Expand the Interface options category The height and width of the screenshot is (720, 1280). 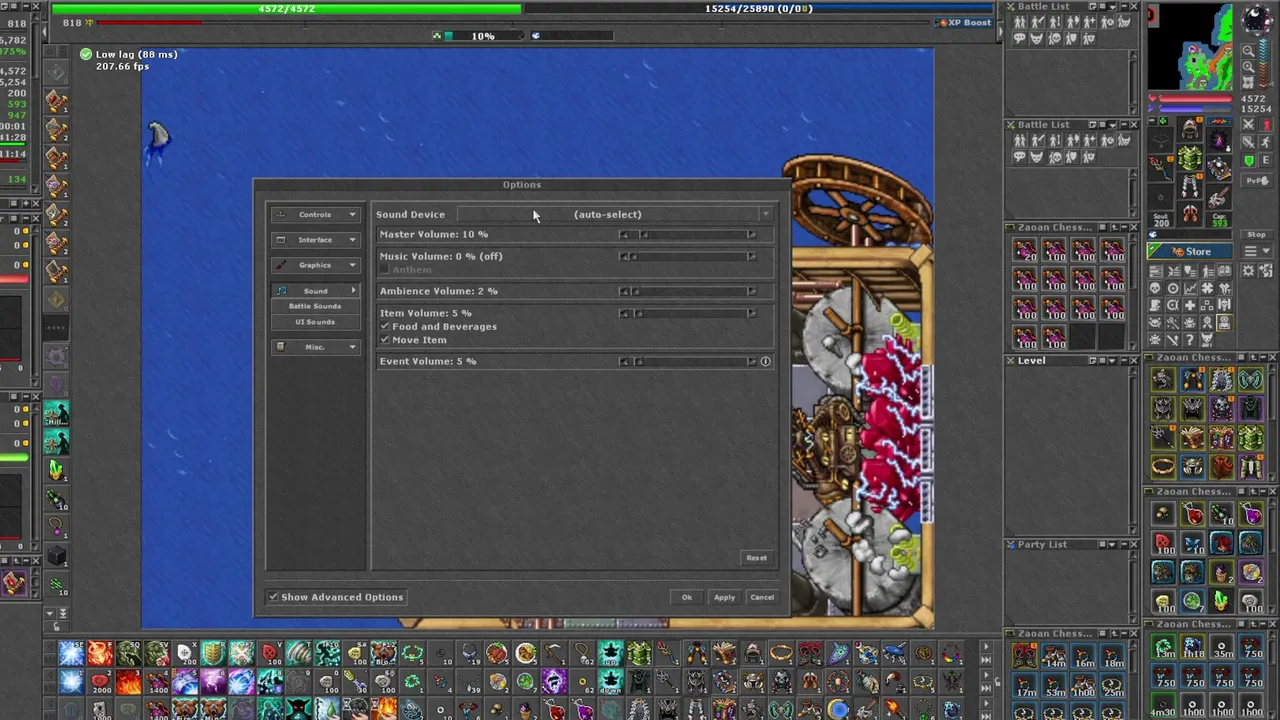(315, 240)
